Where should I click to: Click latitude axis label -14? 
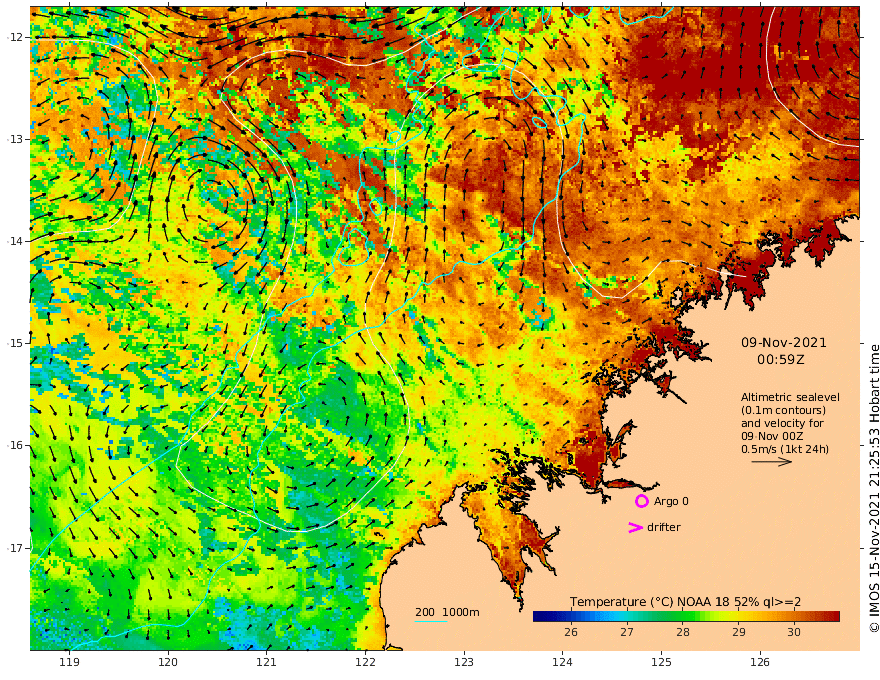(x=15, y=241)
